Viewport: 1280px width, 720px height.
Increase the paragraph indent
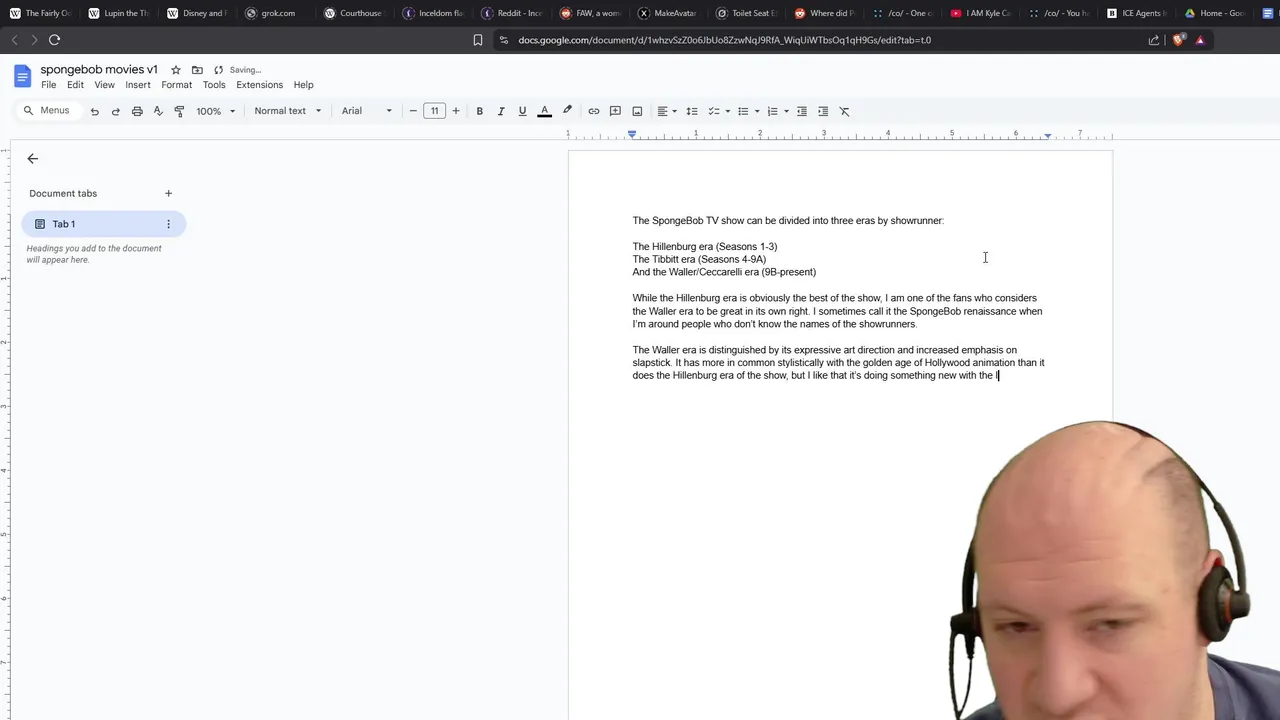823,111
